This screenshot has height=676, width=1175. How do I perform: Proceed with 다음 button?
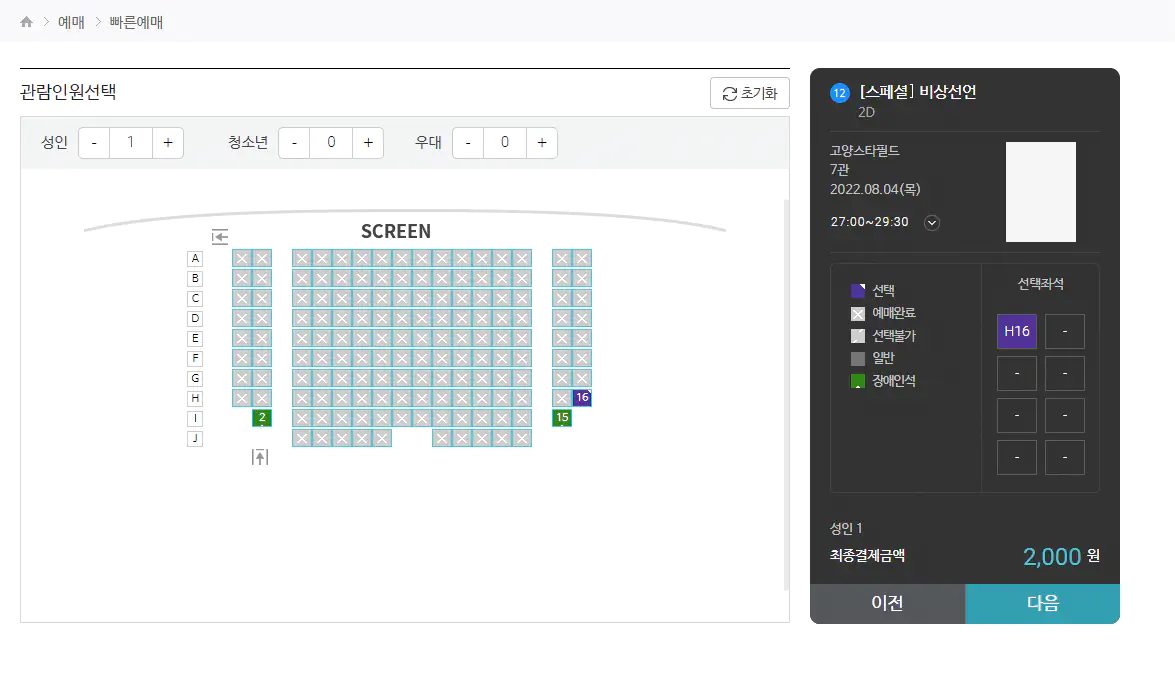tap(1042, 603)
